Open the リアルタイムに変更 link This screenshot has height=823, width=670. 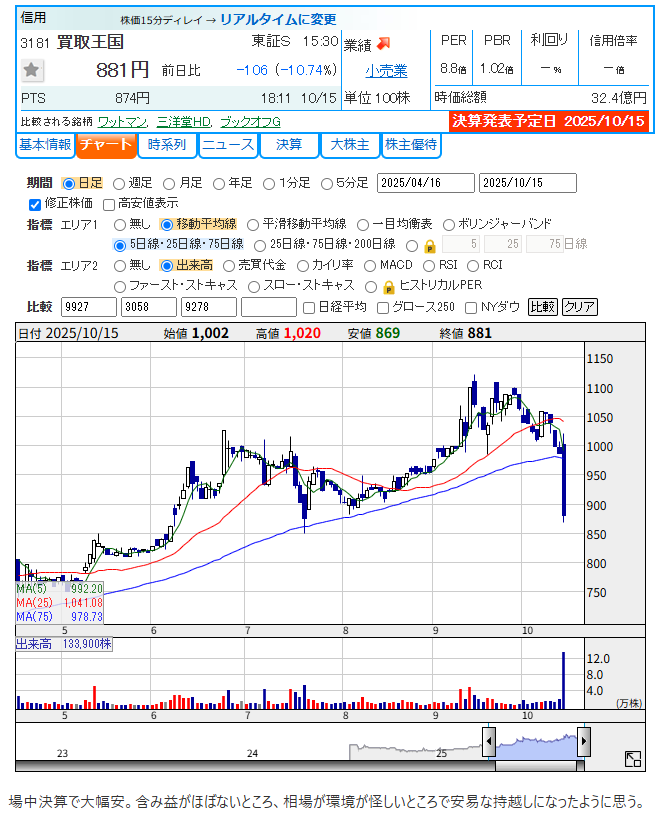pyautogui.click(x=278, y=19)
